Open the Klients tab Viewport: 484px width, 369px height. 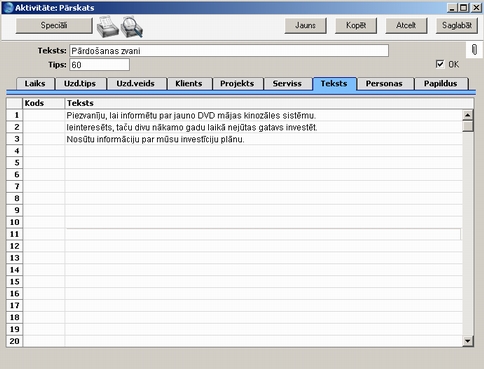click(189, 83)
